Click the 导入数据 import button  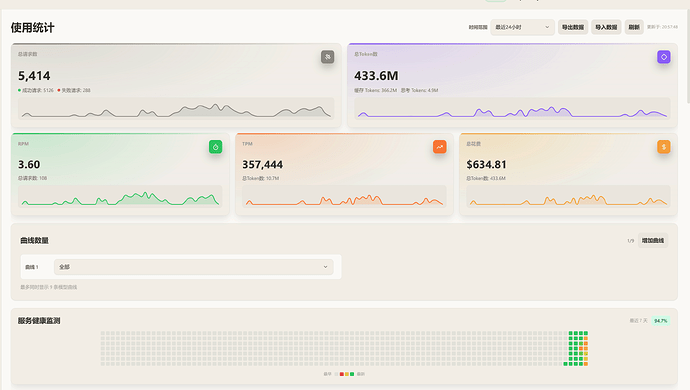point(606,27)
